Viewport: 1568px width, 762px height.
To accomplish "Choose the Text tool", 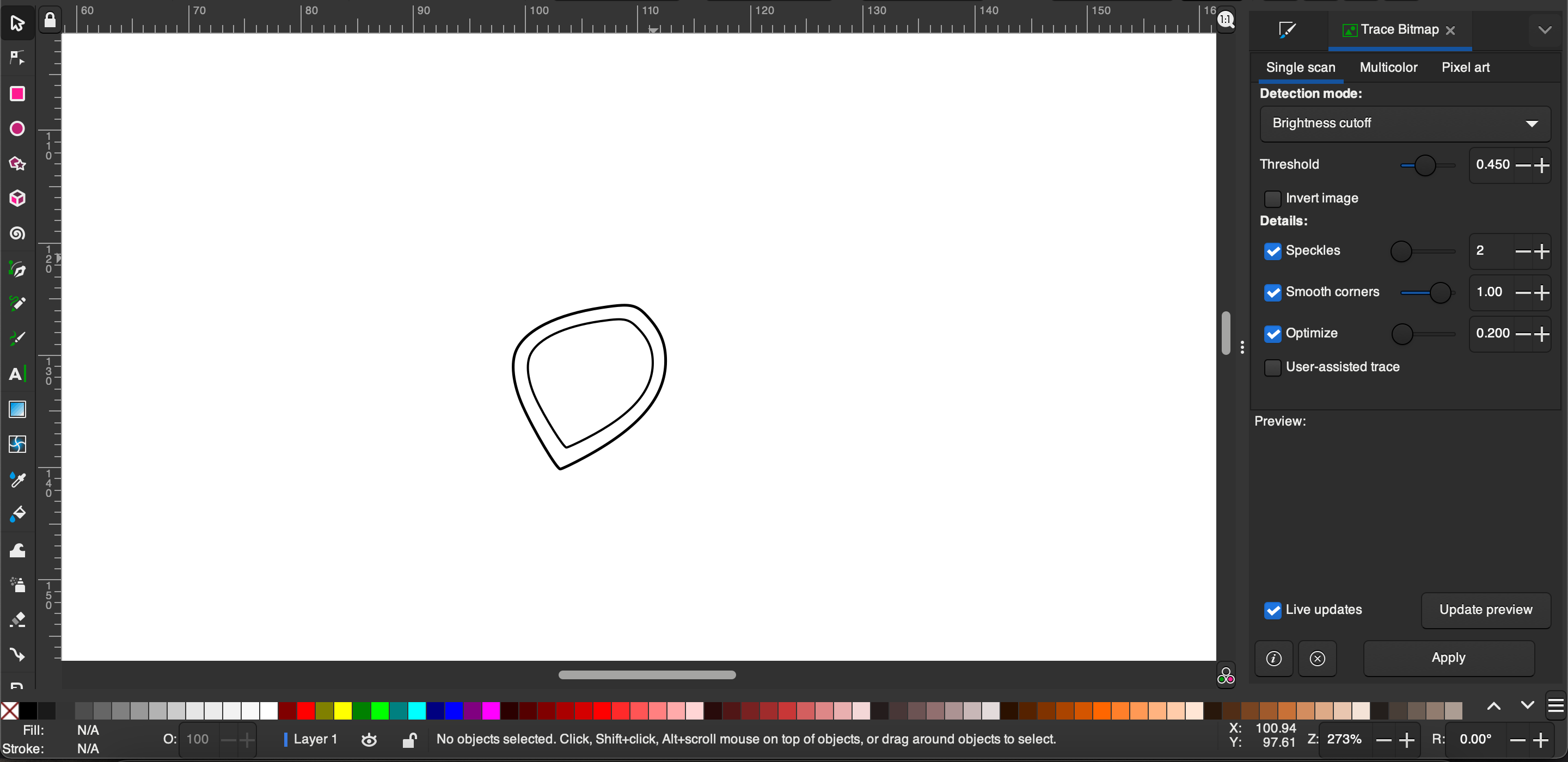I will (16, 374).
